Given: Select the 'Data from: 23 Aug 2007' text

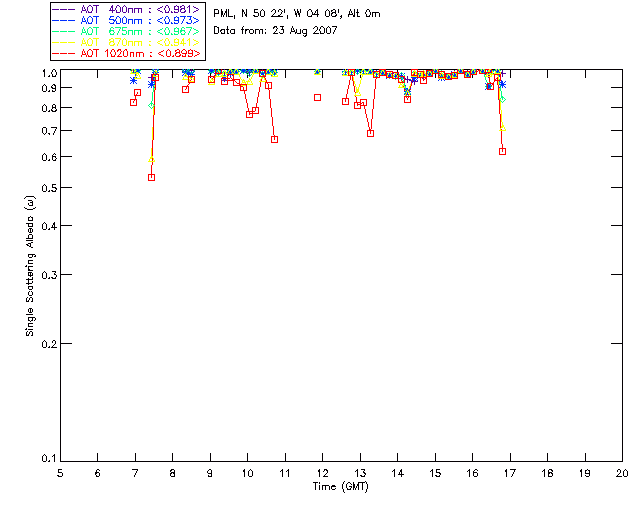Looking at the screenshot, I should pos(276,31).
